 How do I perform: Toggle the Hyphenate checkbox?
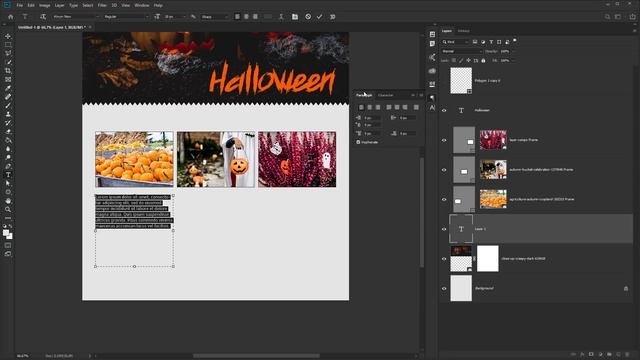click(x=358, y=142)
